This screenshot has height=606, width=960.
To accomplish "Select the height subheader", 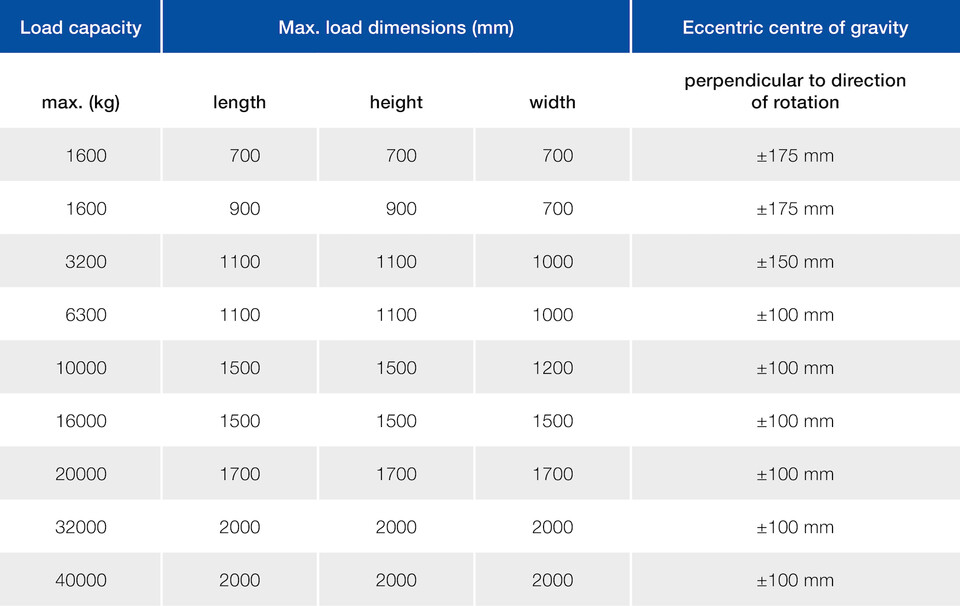I will [x=396, y=102].
